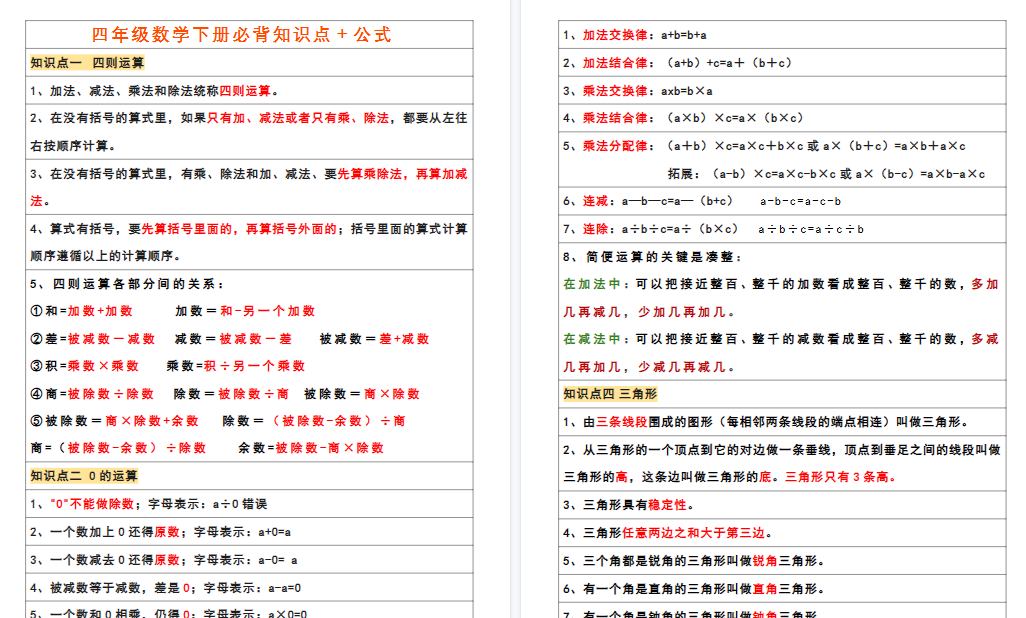Click the red line '几再减几，少加几再加几。'

pyautogui.click(x=648, y=312)
